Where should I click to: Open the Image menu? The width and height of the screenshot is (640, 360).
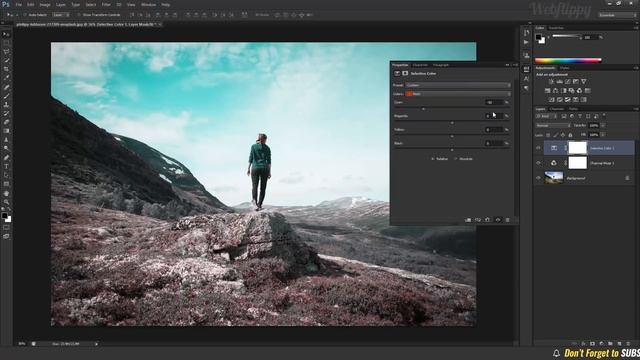(x=45, y=4)
